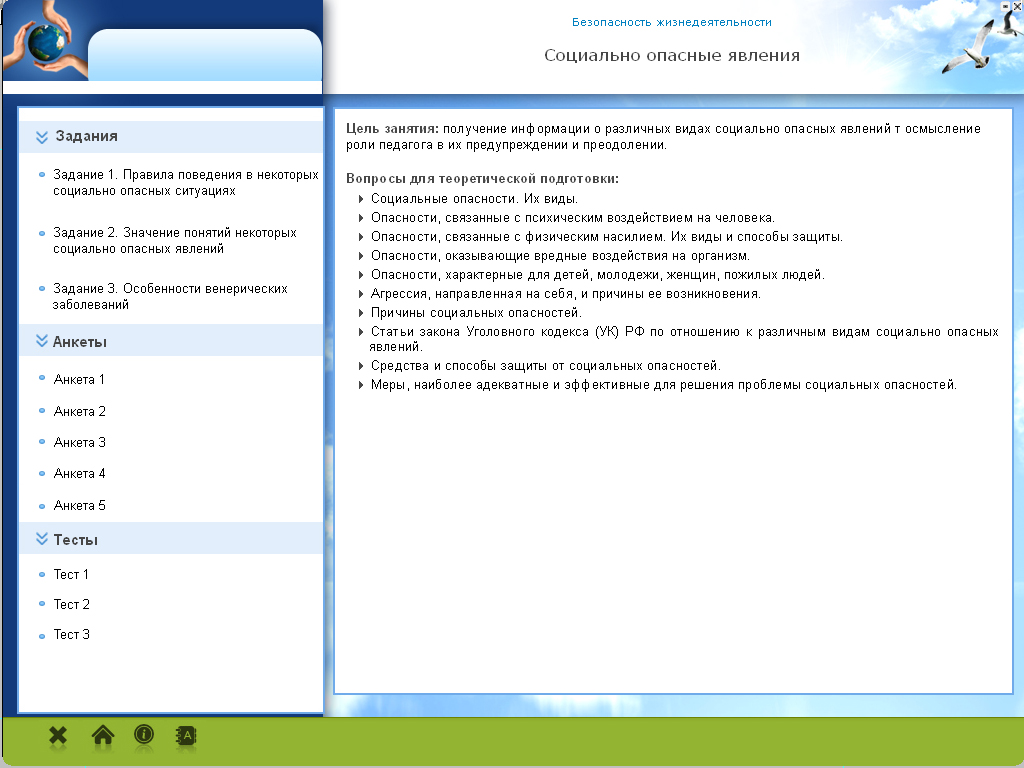Click the globe in hands logo
The height and width of the screenshot is (768, 1024).
44,40
